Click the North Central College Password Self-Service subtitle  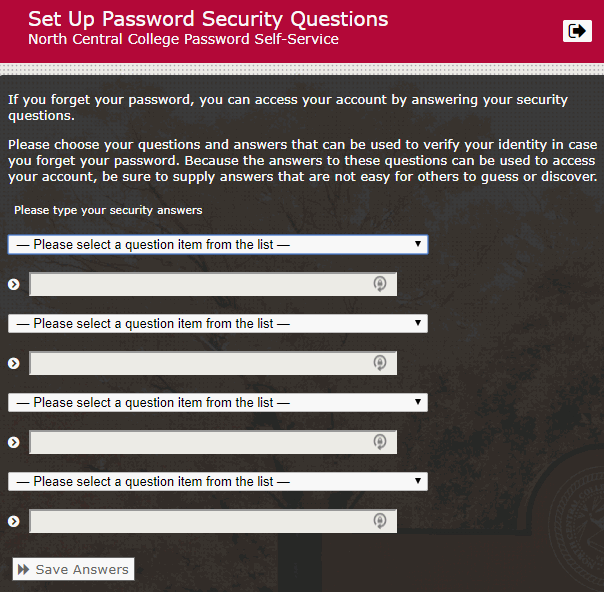183,40
